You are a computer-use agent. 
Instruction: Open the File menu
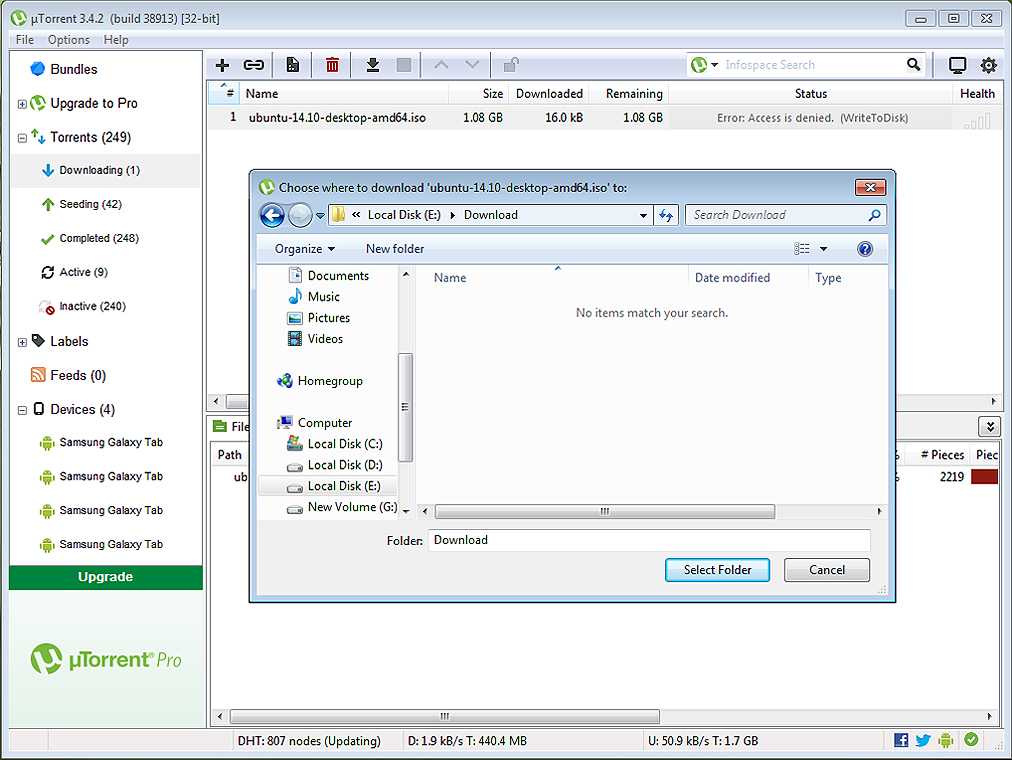coord(25,40)
